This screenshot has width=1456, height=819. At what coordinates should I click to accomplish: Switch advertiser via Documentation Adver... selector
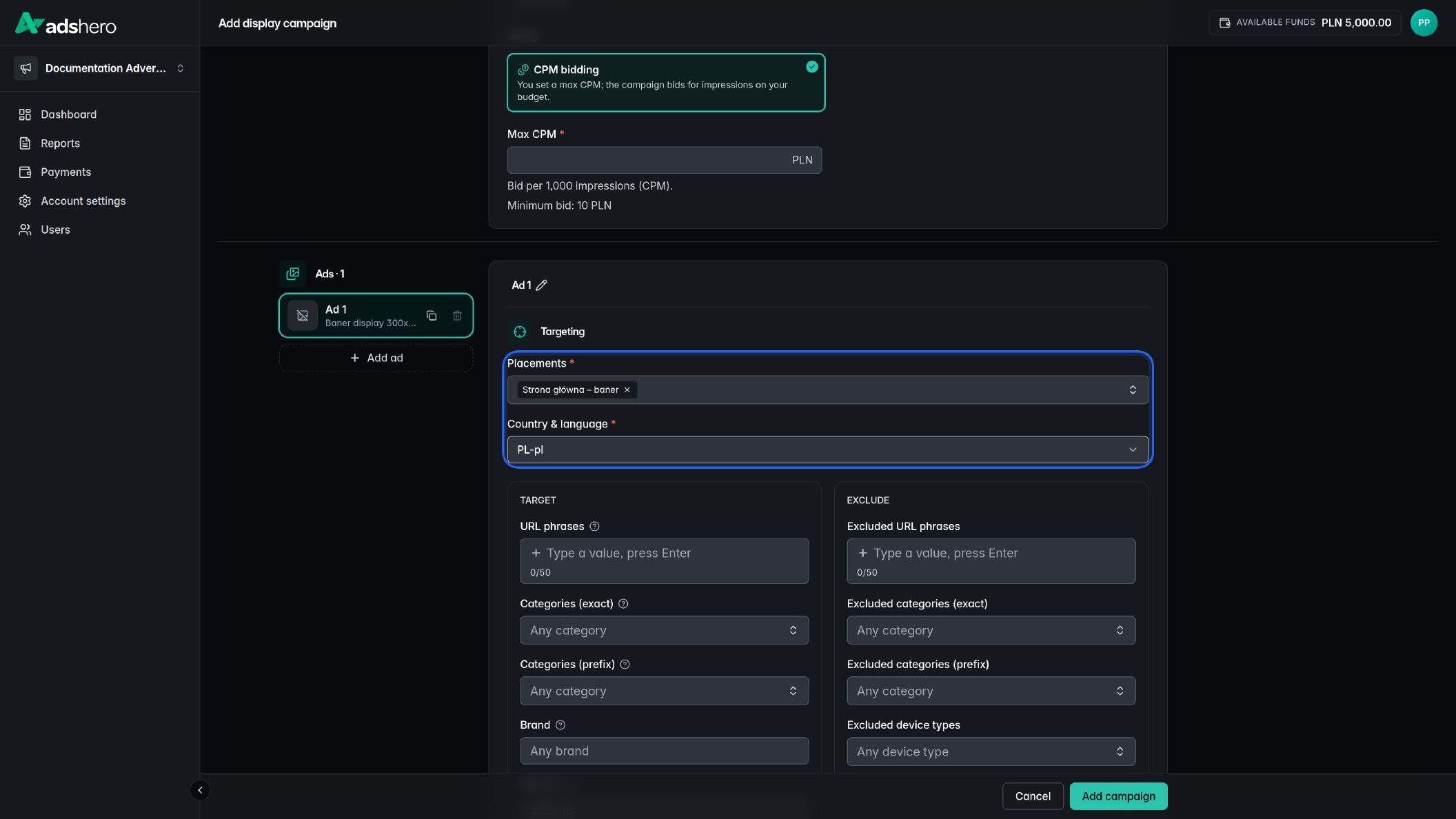click(x=100, y=68)
